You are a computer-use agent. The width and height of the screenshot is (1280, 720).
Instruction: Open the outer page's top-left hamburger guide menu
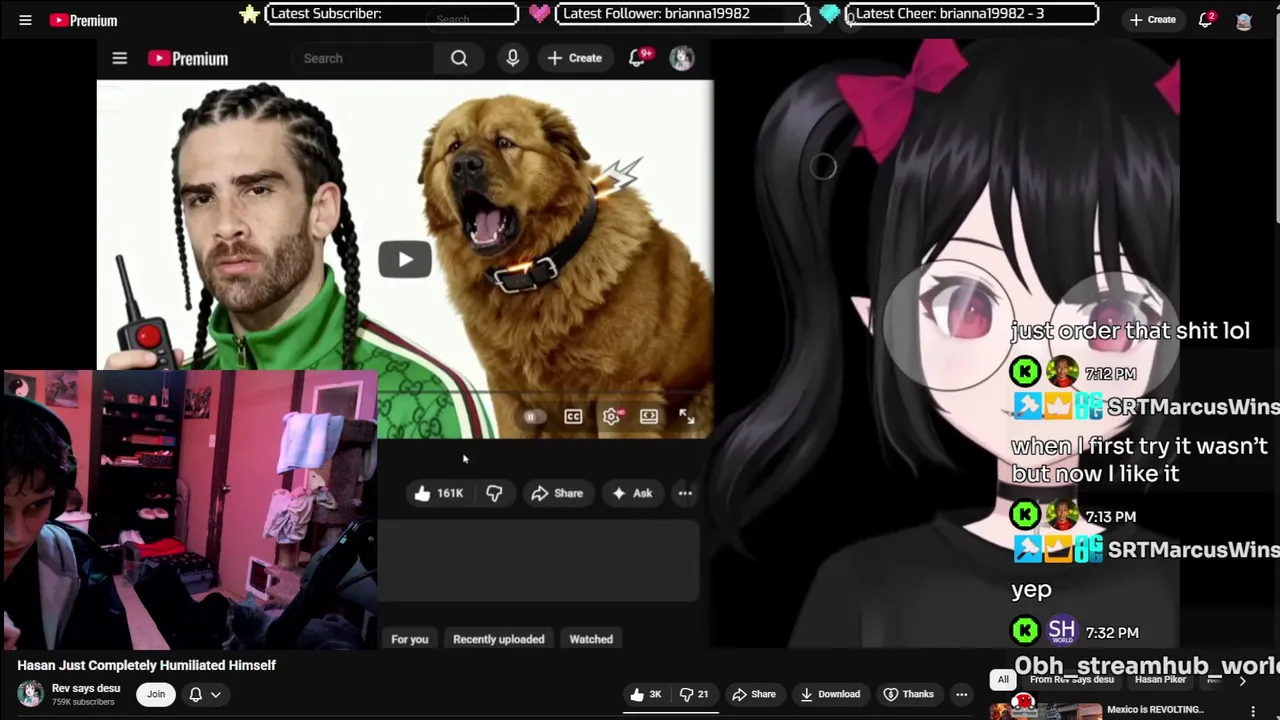(x=25, y=20)
